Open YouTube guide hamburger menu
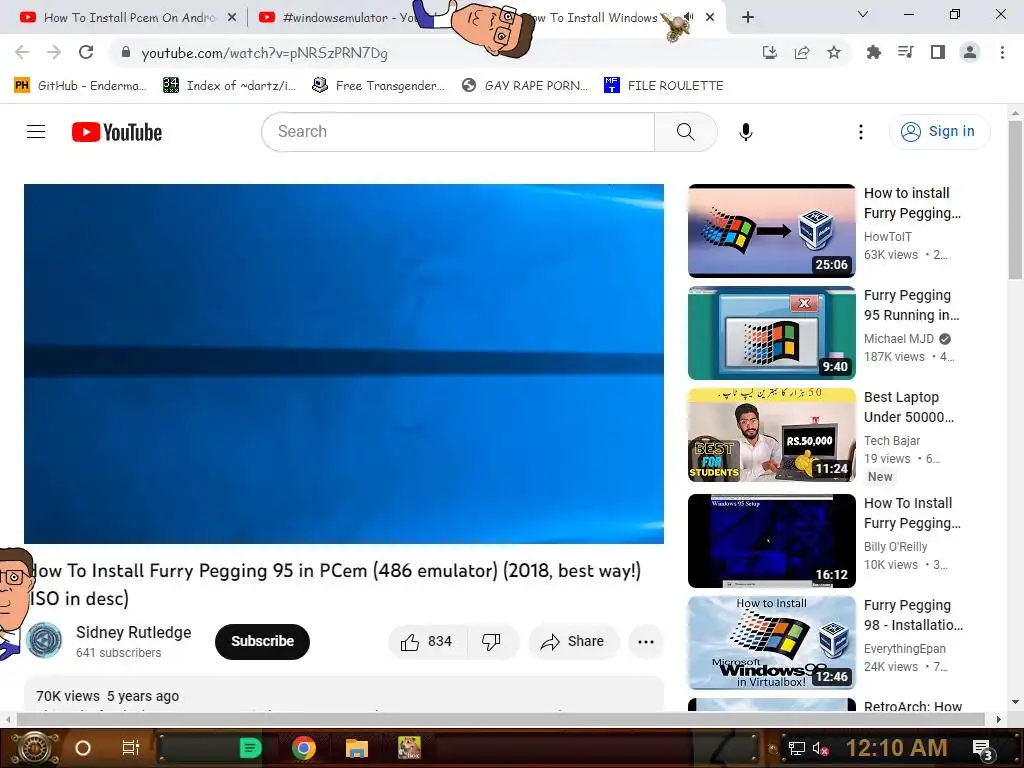1024x768 pixels. 36,132
